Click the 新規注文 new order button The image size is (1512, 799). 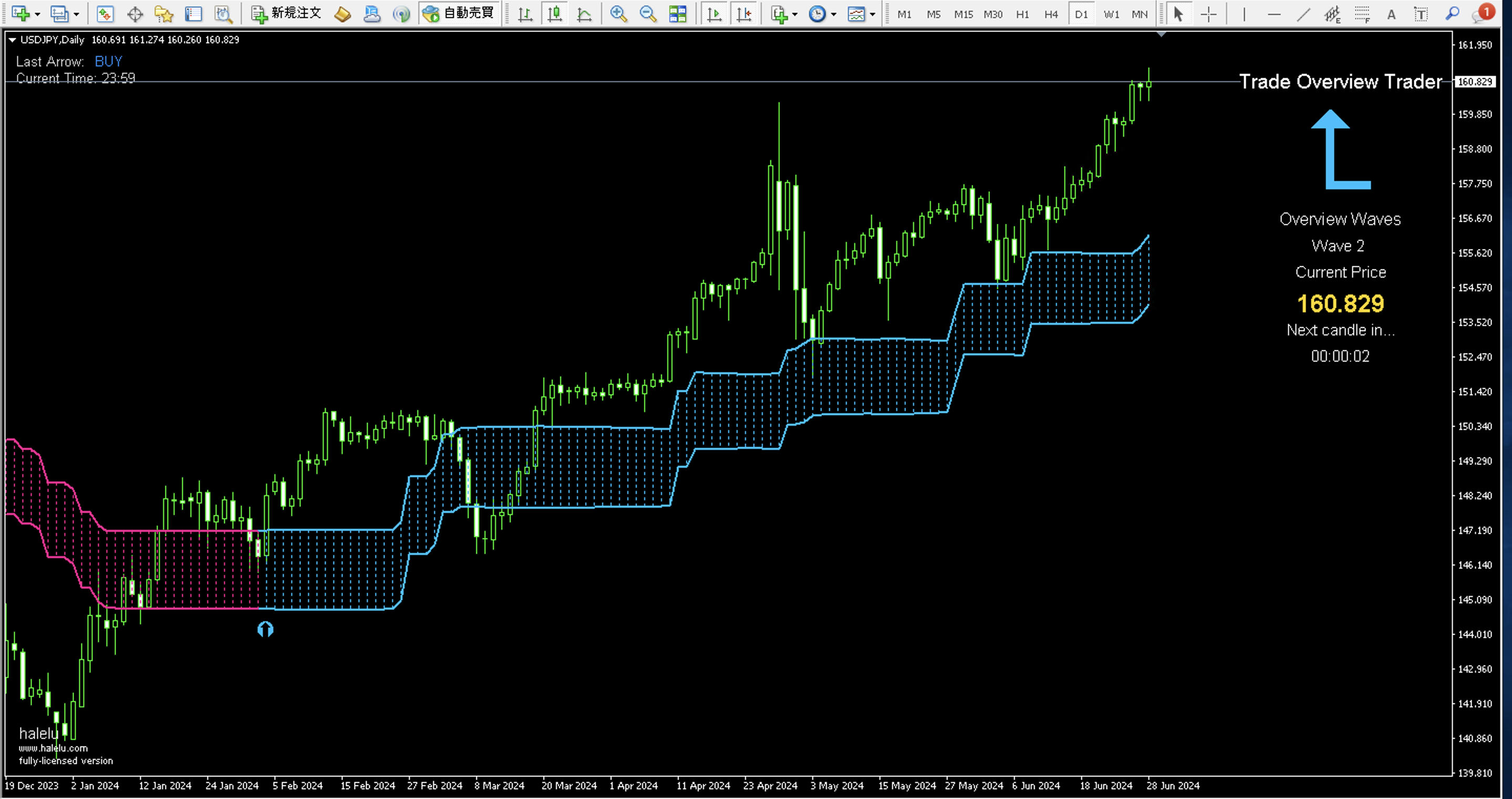click(x=287, y=14)
